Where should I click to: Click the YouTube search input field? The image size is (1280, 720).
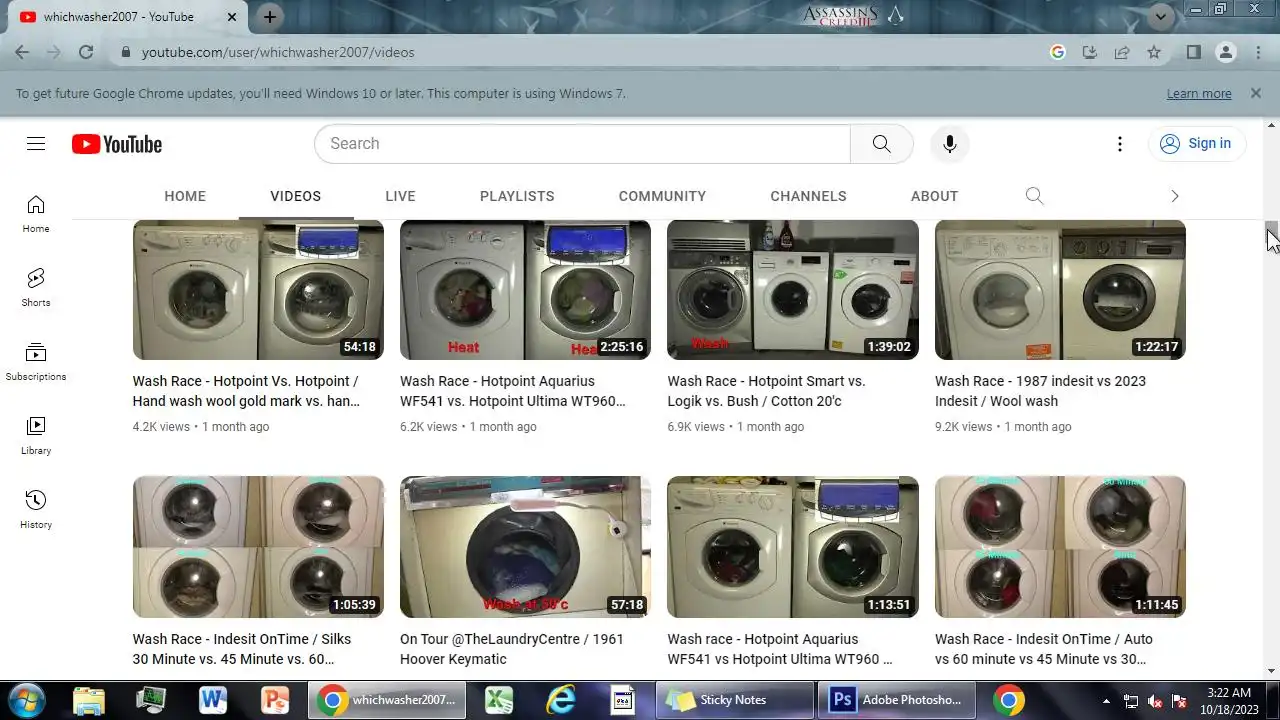coord(582,144)
